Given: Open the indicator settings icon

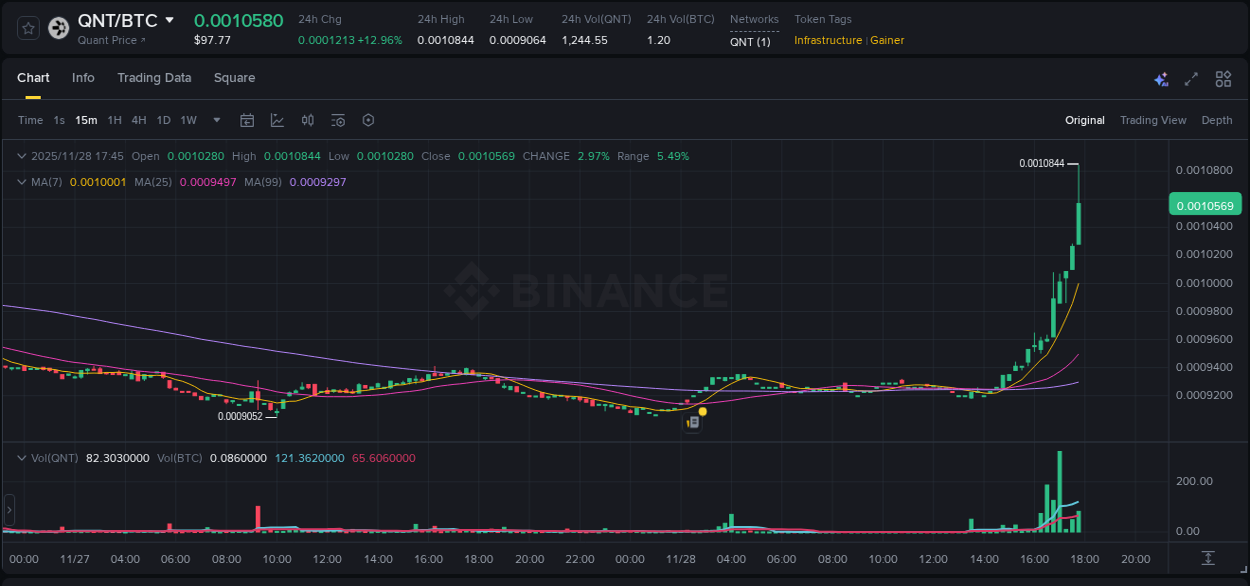Looking at the screenshot, I should [337, 120].
